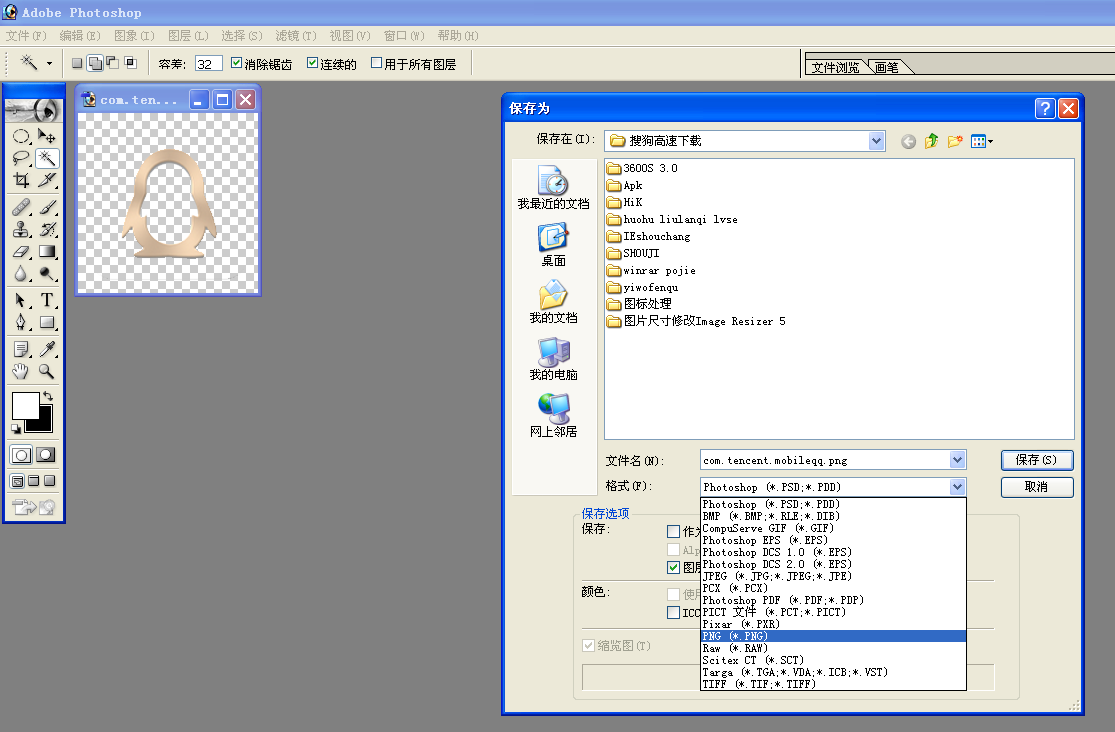Open the 文件(F) menu
Viewport: 1115px width, 732px height.
pyautogui.click(x=26, y=36)
